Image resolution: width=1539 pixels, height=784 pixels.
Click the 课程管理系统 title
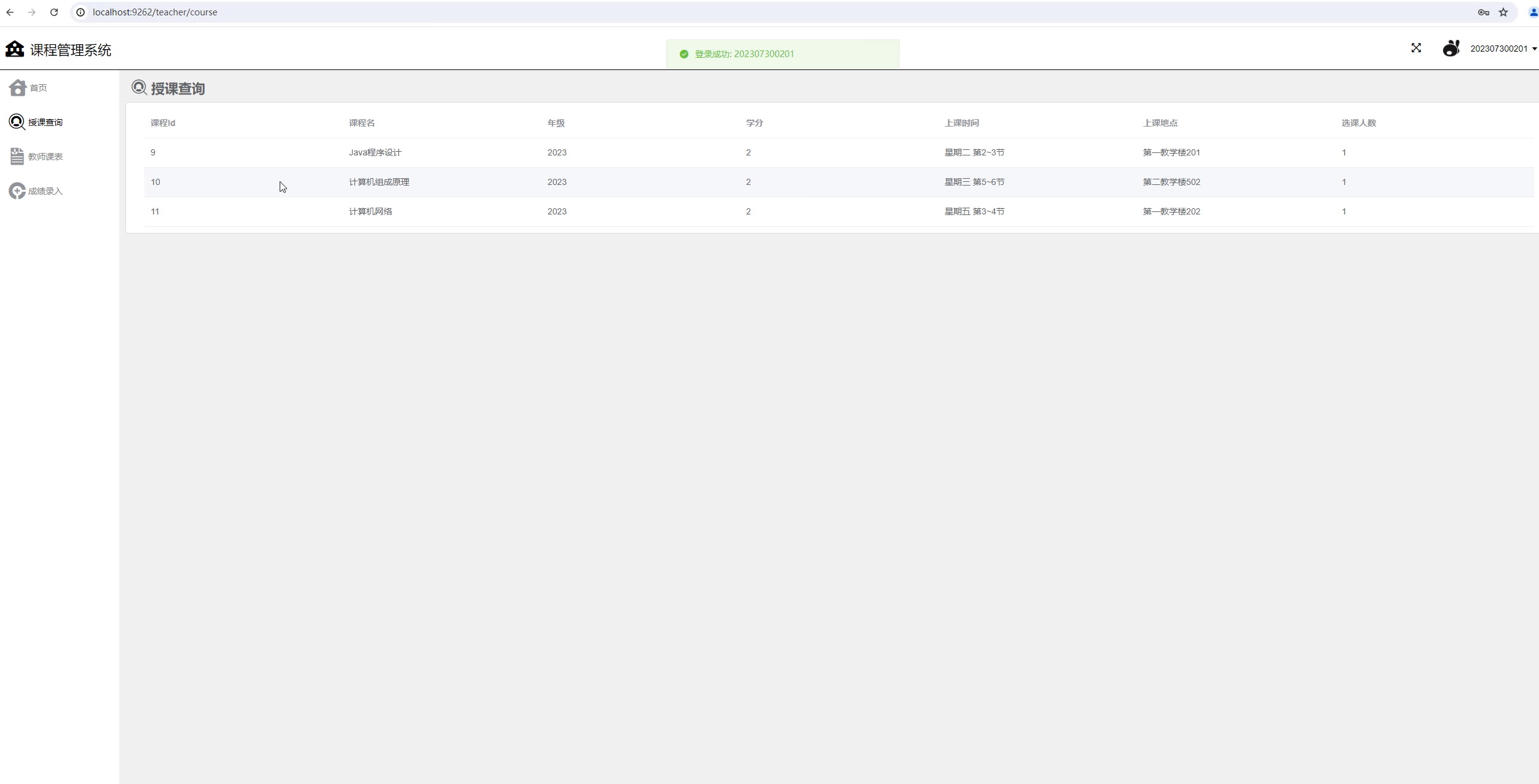pos(71,50)
